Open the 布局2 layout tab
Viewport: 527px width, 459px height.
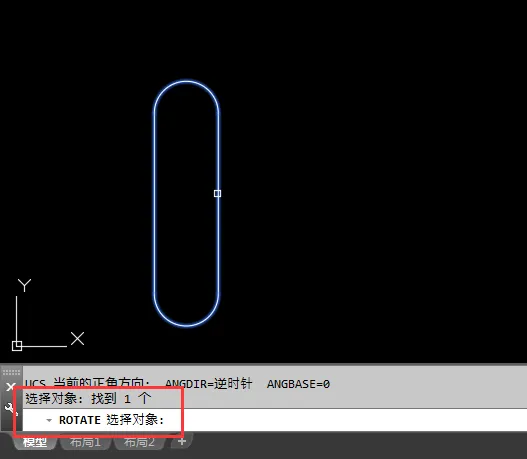pyautogui.click(x=139, y=442)
